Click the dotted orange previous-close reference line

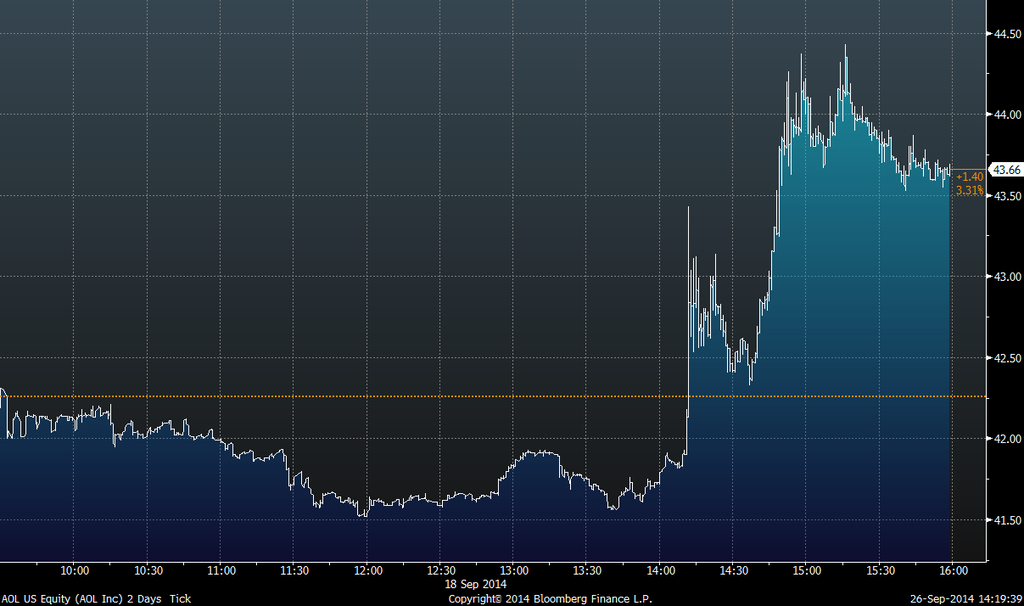493,396
